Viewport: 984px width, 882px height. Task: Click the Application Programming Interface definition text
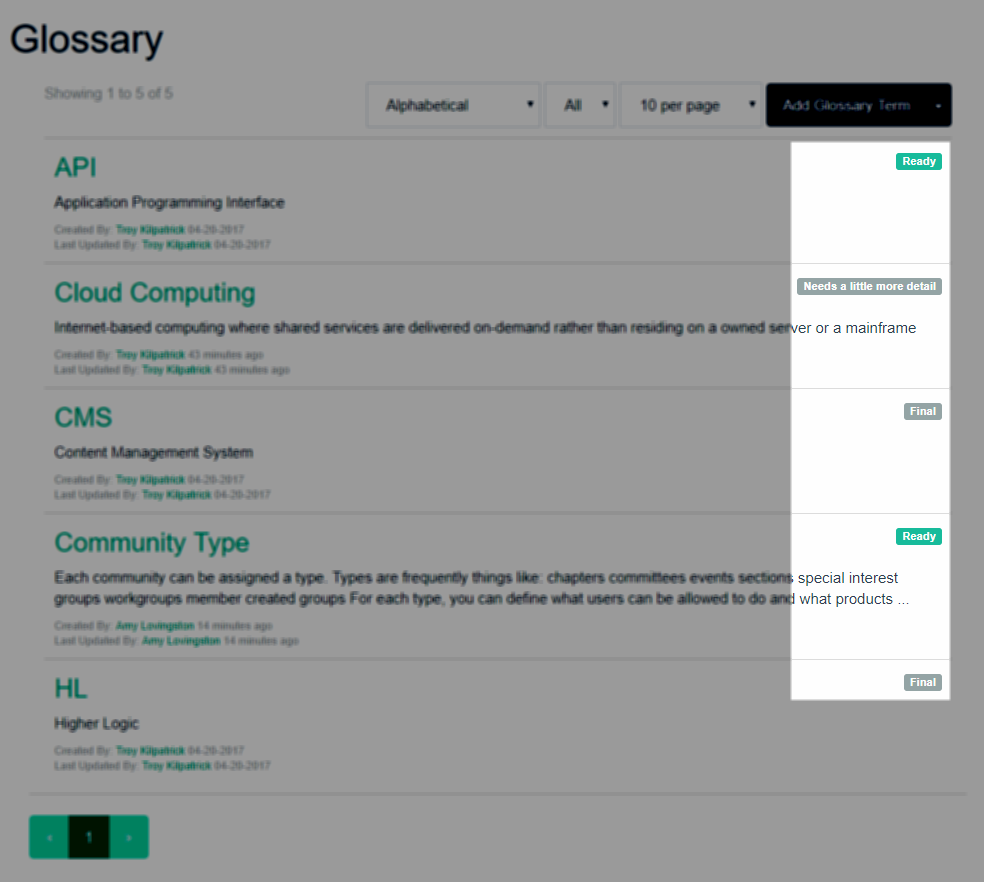[x=169, y=203]
